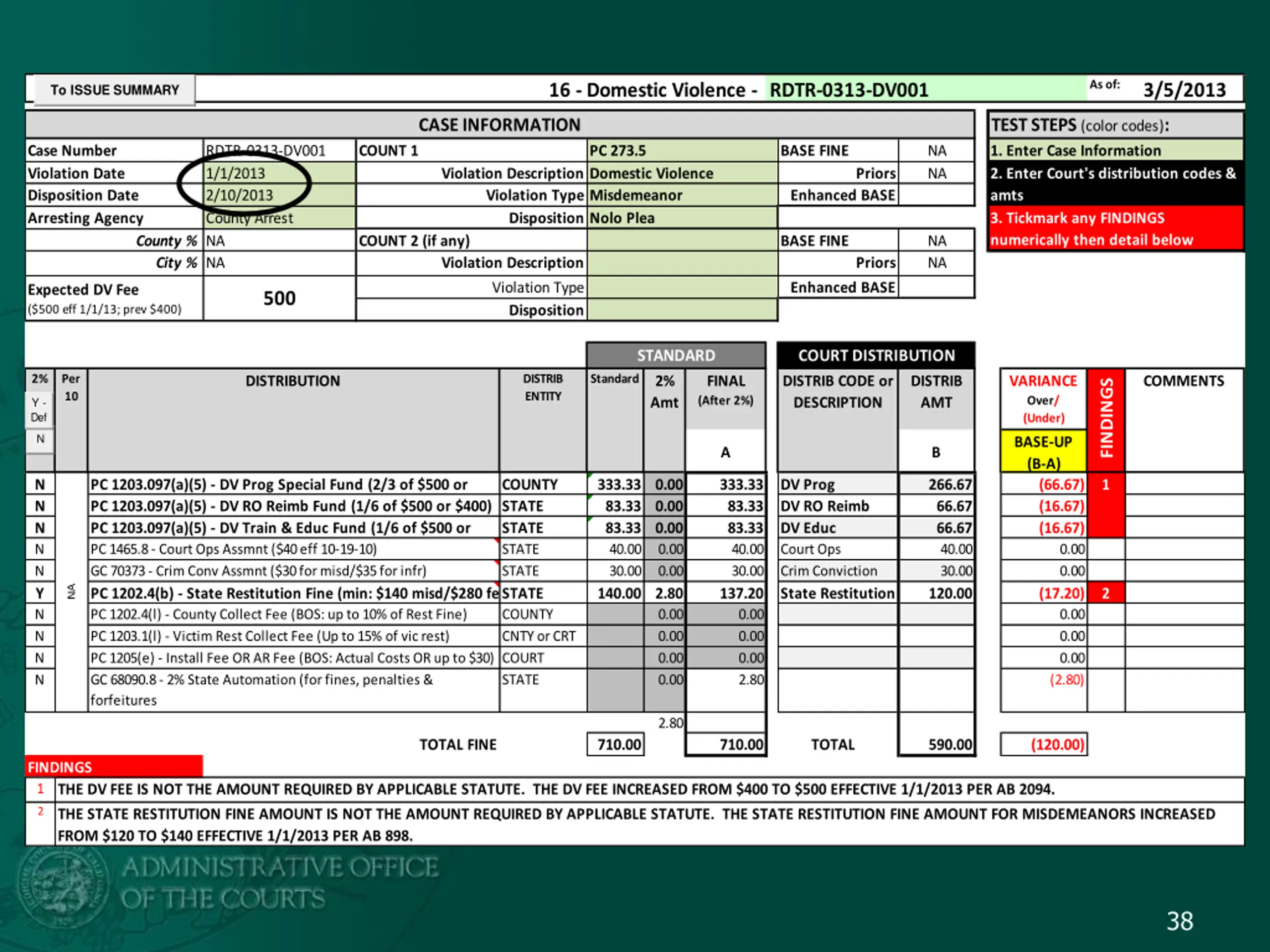Click the total variance (120.00) cell
The height and width of the screenshot is (952, 1270).
coord(1044,744)
